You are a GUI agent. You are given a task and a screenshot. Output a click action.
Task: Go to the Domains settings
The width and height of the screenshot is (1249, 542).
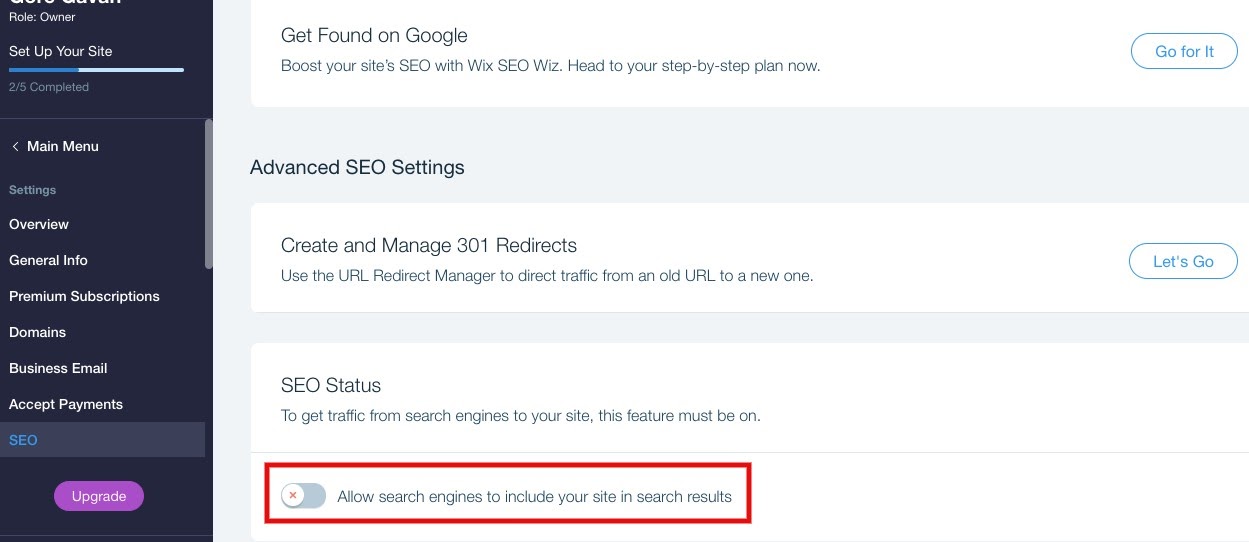coord(37,332)
